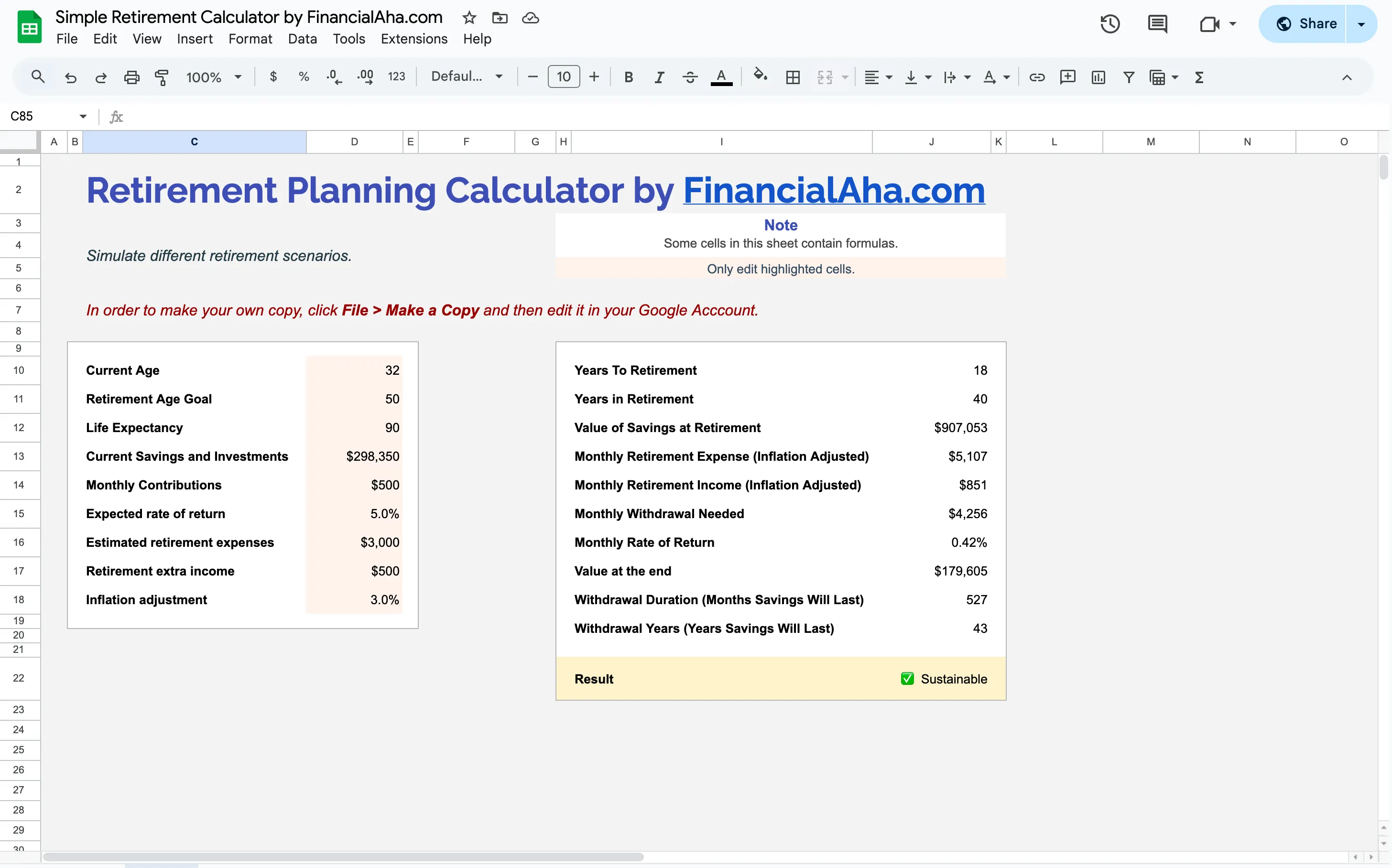
Task: Decrease decimal places icon
Action: [334, 76]
